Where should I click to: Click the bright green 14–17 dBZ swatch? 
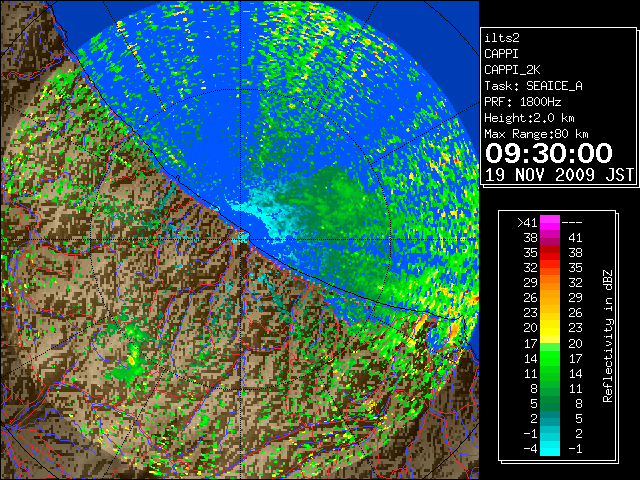pos(550,358)
